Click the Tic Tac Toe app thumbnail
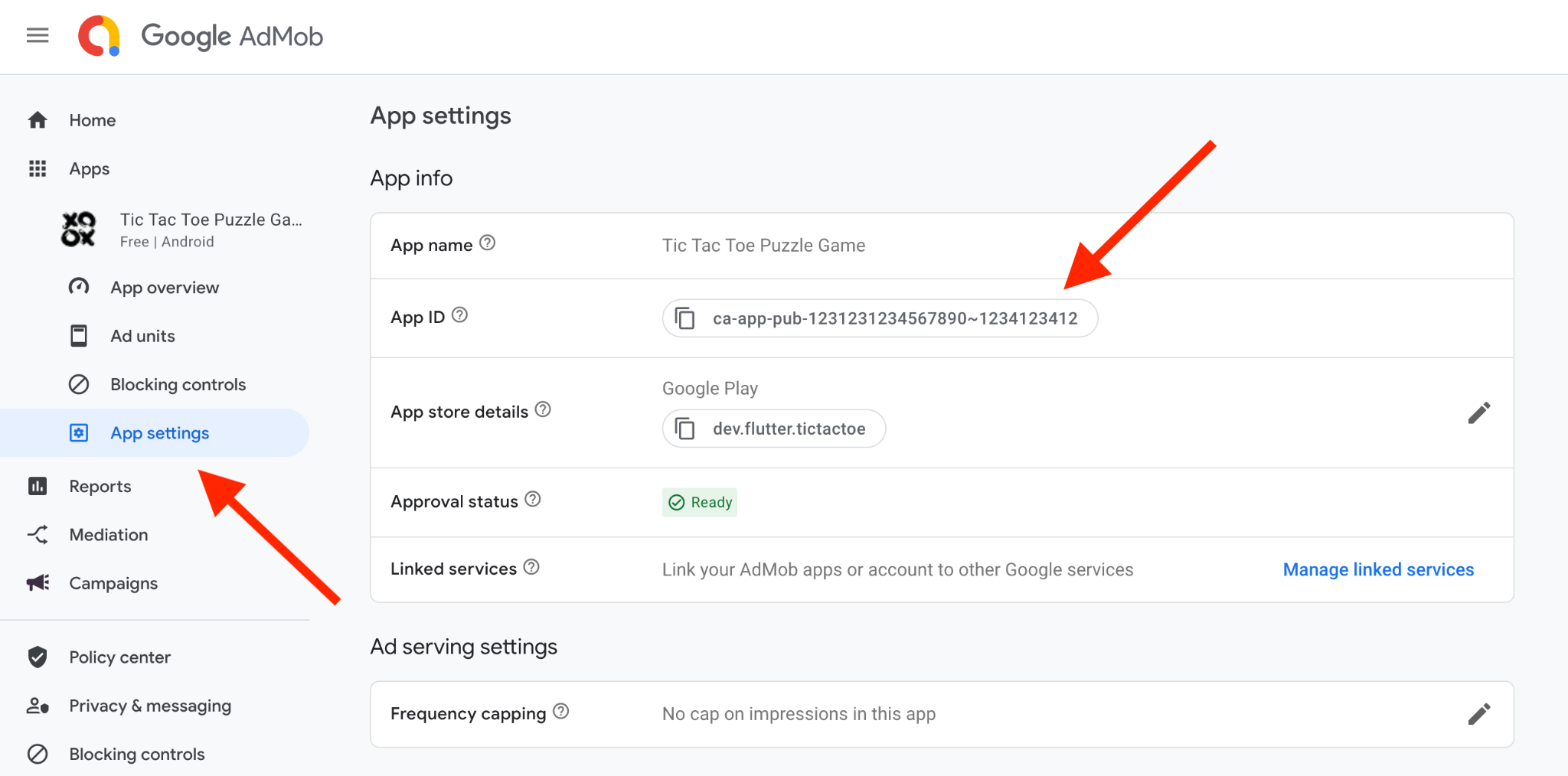1568x776 pixels. point(79,228)
